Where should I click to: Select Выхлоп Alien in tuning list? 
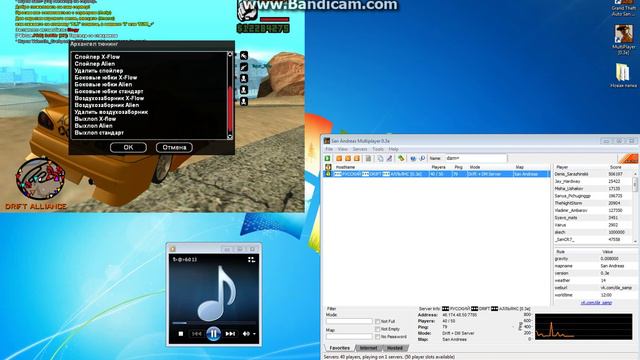[93, 126]
